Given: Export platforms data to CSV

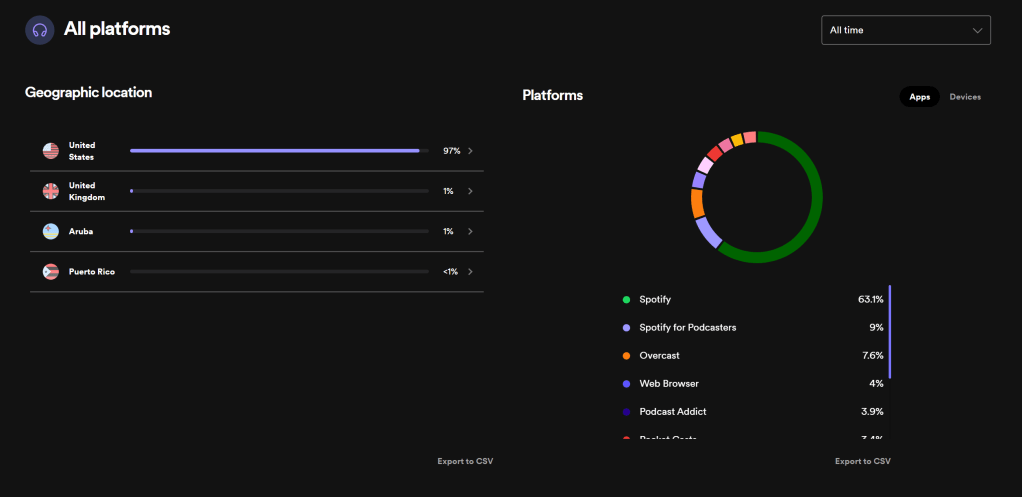Looking at the screenshot, I should pyautogui.click(x=862, y=461).
